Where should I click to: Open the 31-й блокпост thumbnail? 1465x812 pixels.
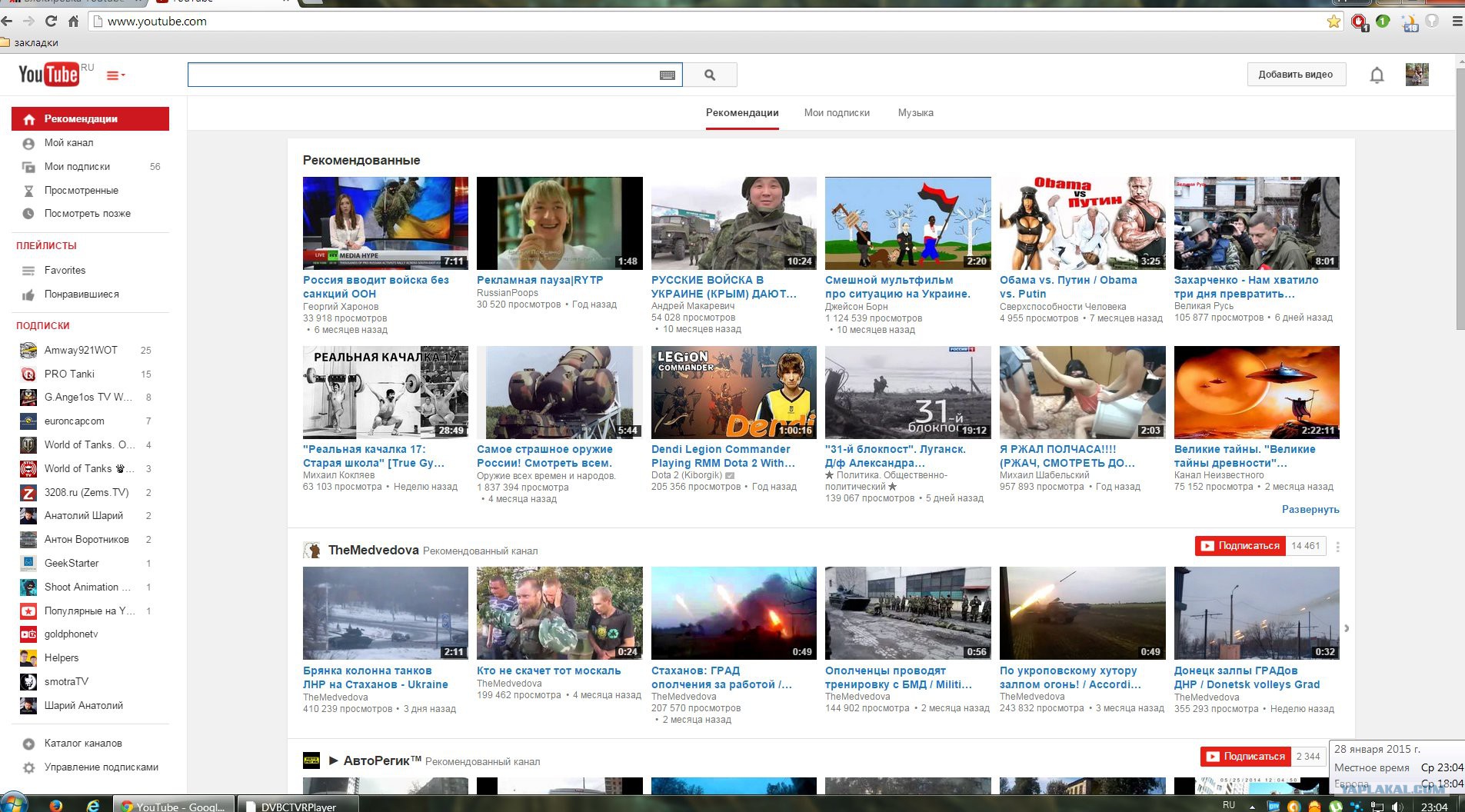908,392
